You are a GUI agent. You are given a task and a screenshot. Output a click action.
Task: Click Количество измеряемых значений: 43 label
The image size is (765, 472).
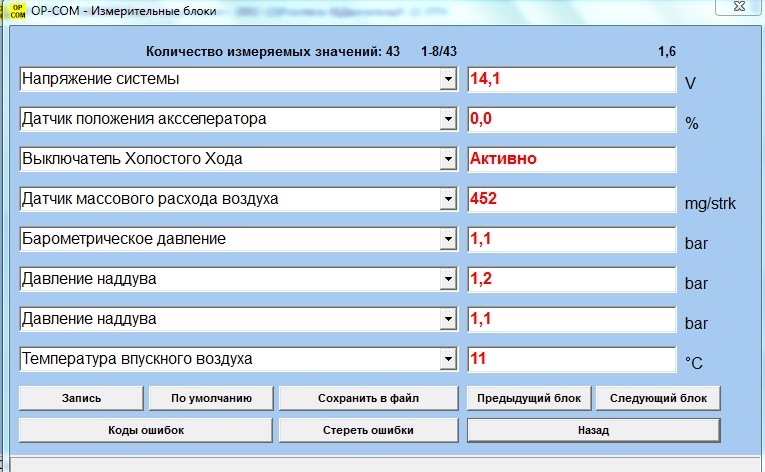tap(273, 51)
